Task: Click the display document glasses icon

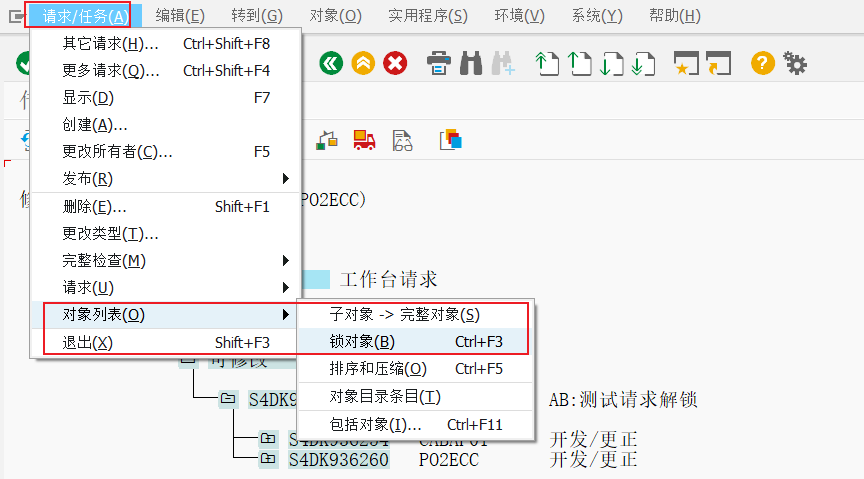Action: pos(402,141)
